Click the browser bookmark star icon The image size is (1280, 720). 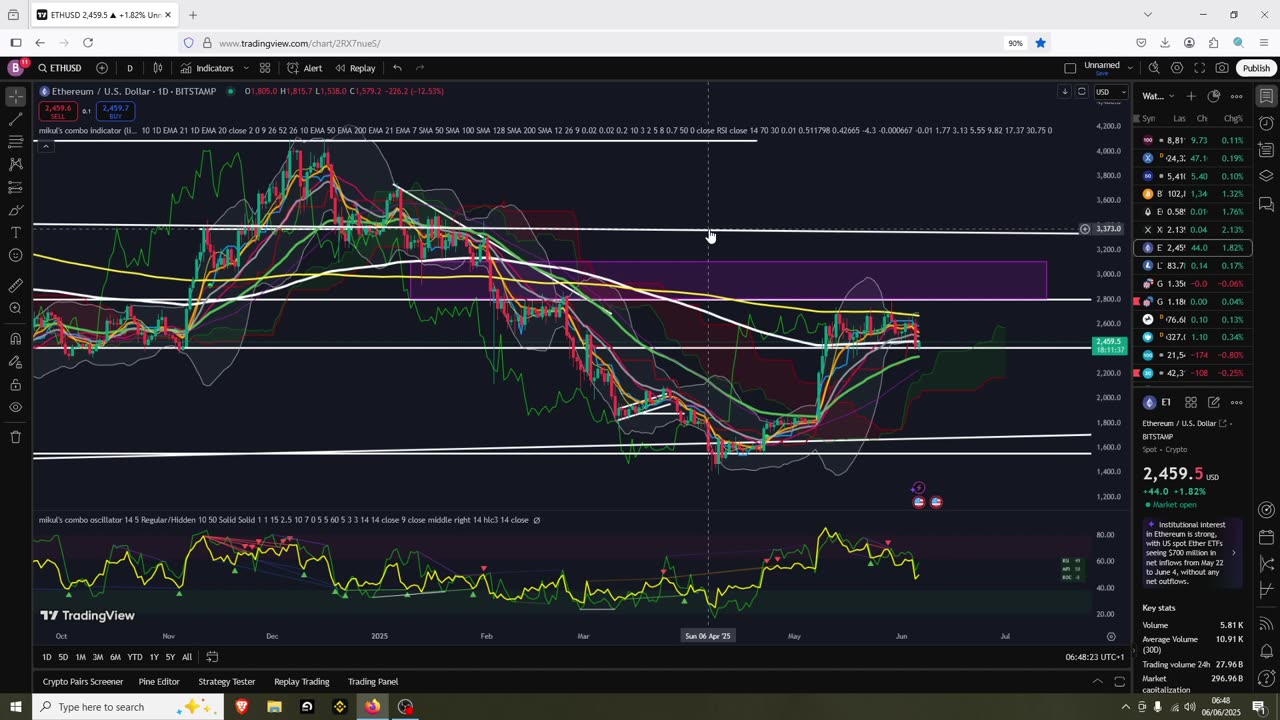pos(1040,43)
